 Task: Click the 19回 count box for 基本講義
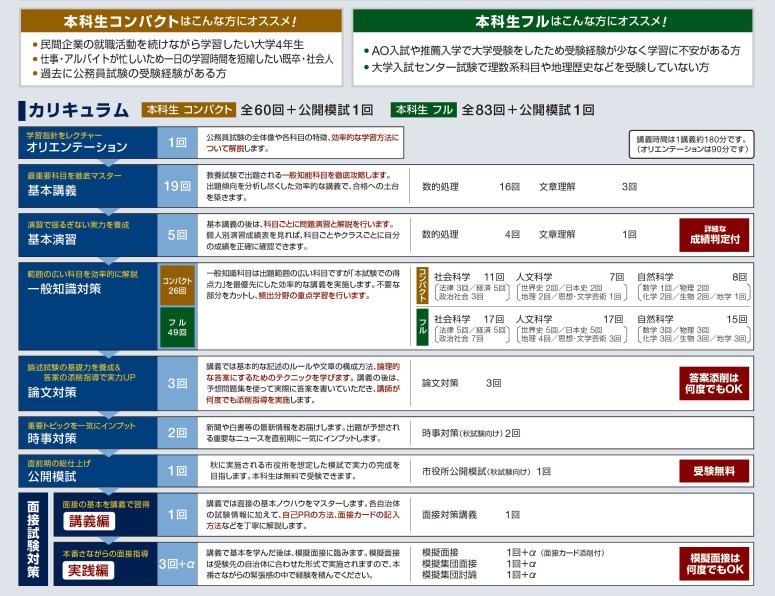point(176,186)
